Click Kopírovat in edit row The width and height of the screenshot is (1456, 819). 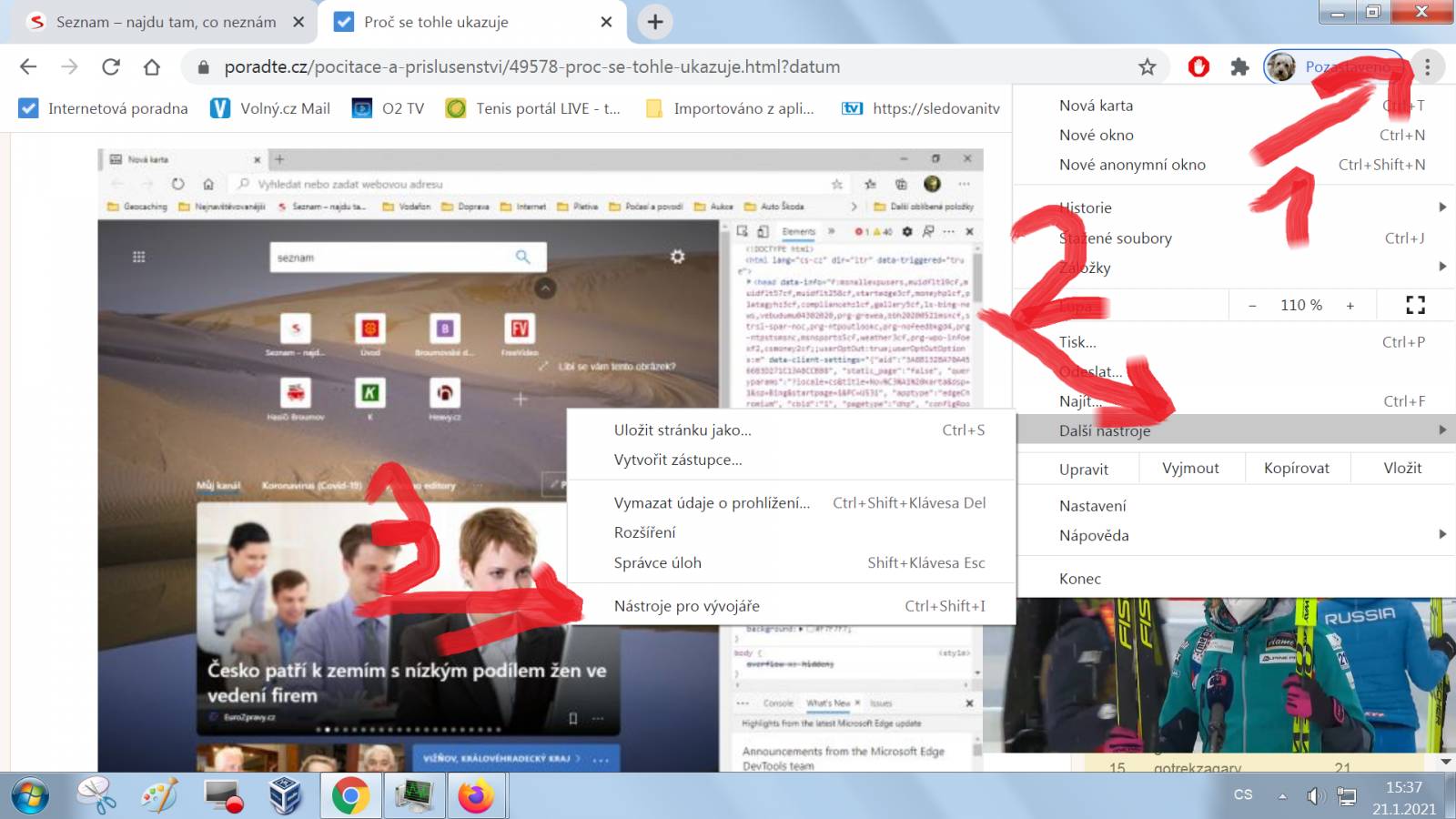(1297, 468)
